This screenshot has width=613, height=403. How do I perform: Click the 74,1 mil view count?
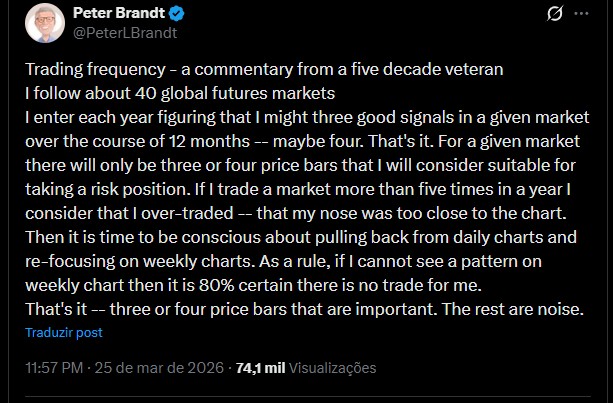click(x=259, y=367)
